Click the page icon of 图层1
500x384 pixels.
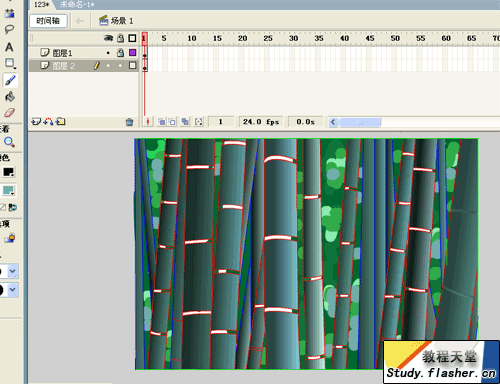point(44,52)
